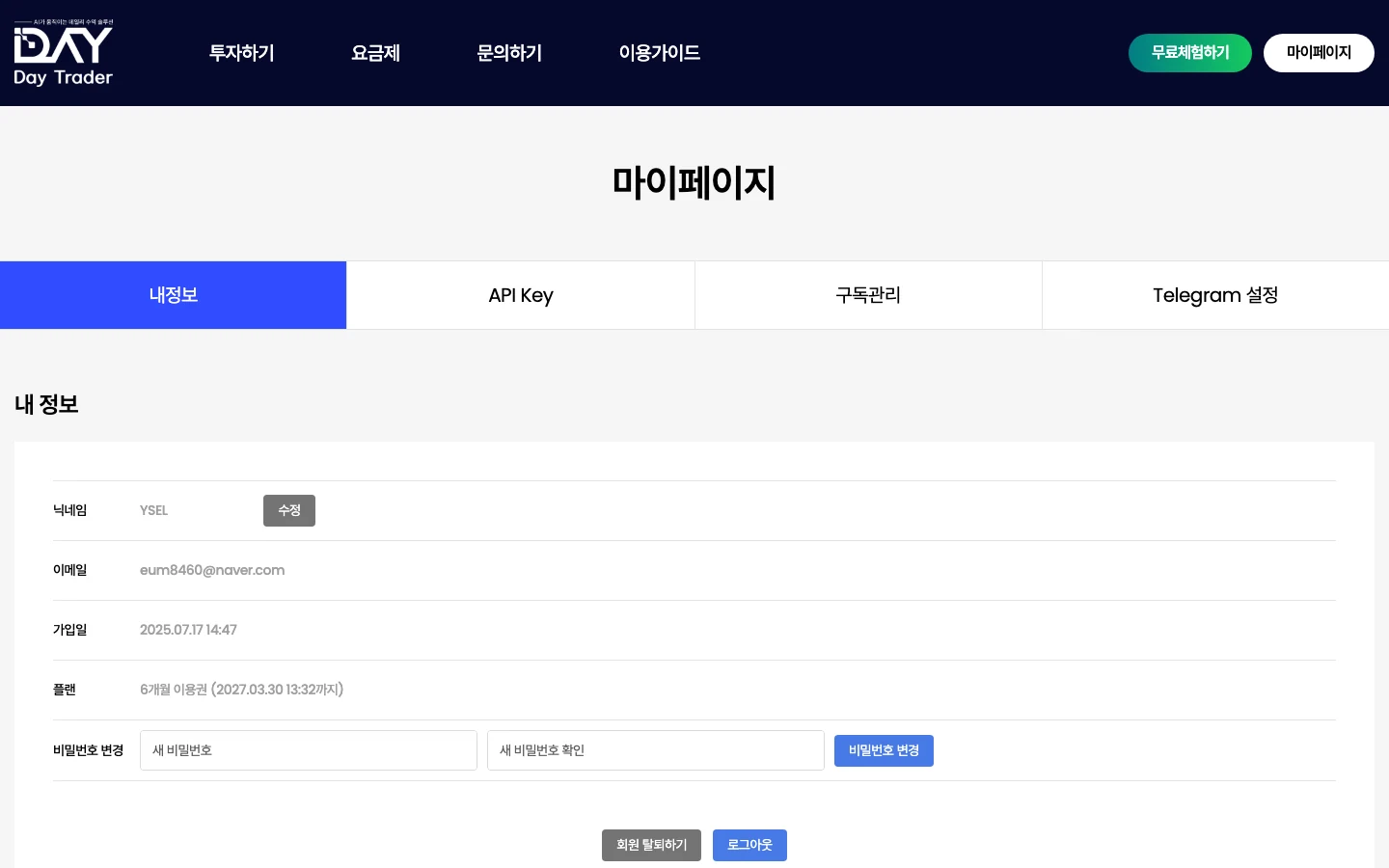The image size is (1389, 868).
Task: Switch to the API Key tab
Action: click(x=521, y=295)
